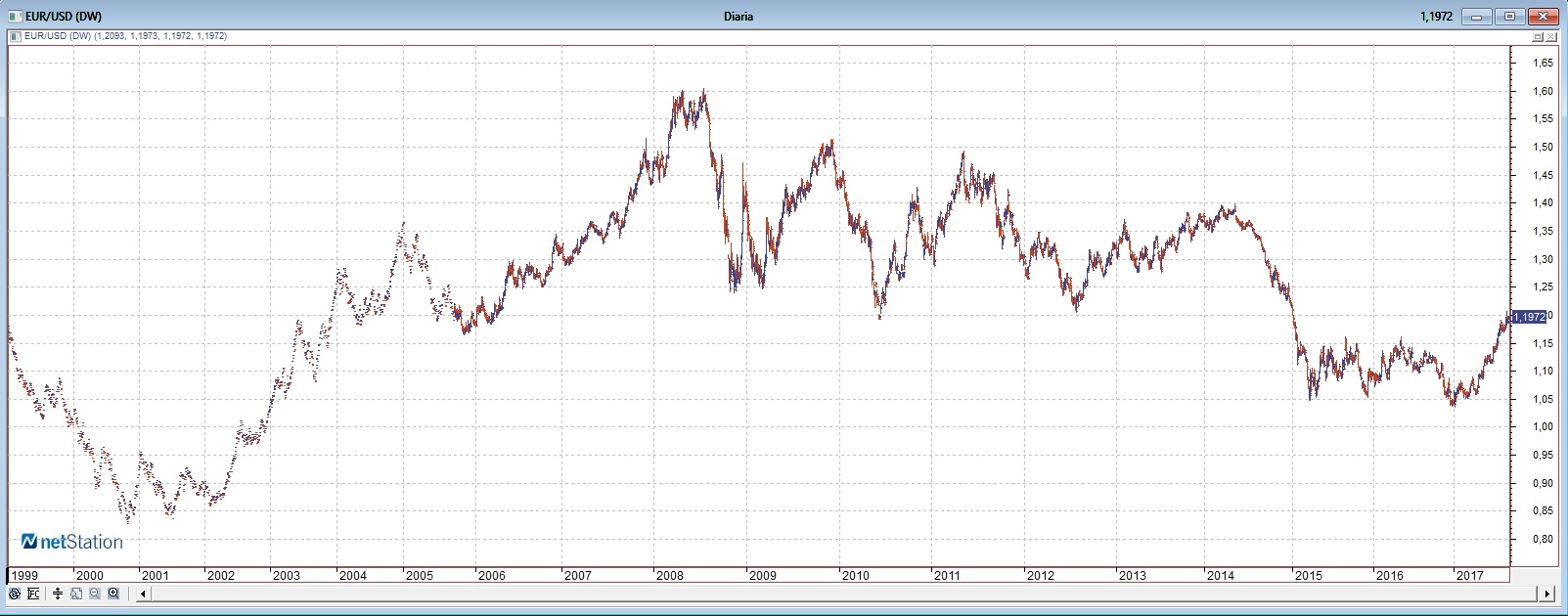Click the zoom out magnifier icon
The image size is (1568, 616).
(95, 594)
